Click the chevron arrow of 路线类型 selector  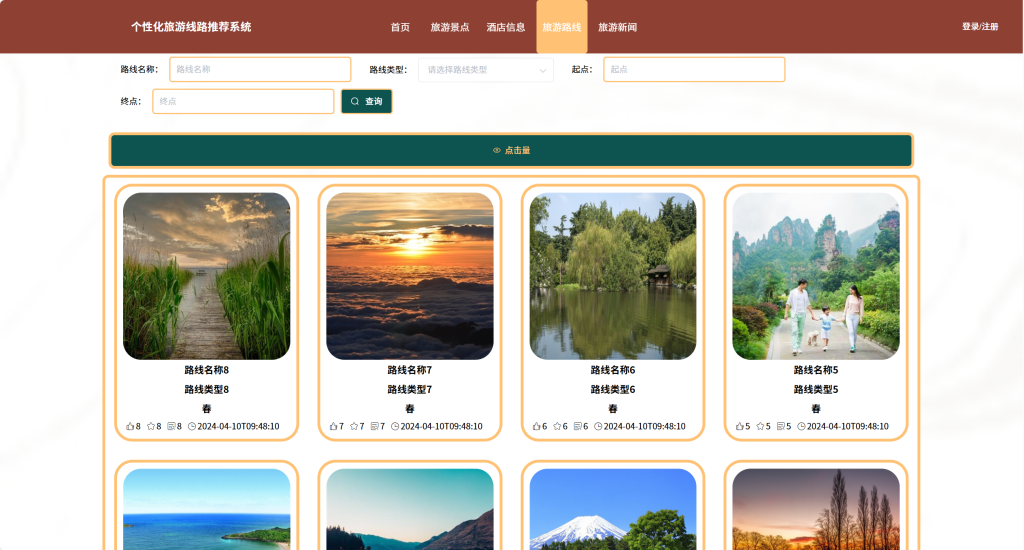click(542, 71)
